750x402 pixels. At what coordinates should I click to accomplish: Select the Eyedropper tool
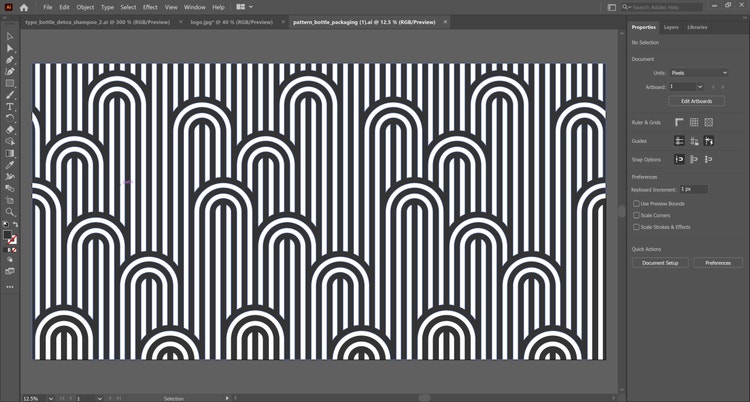point(10,165)
